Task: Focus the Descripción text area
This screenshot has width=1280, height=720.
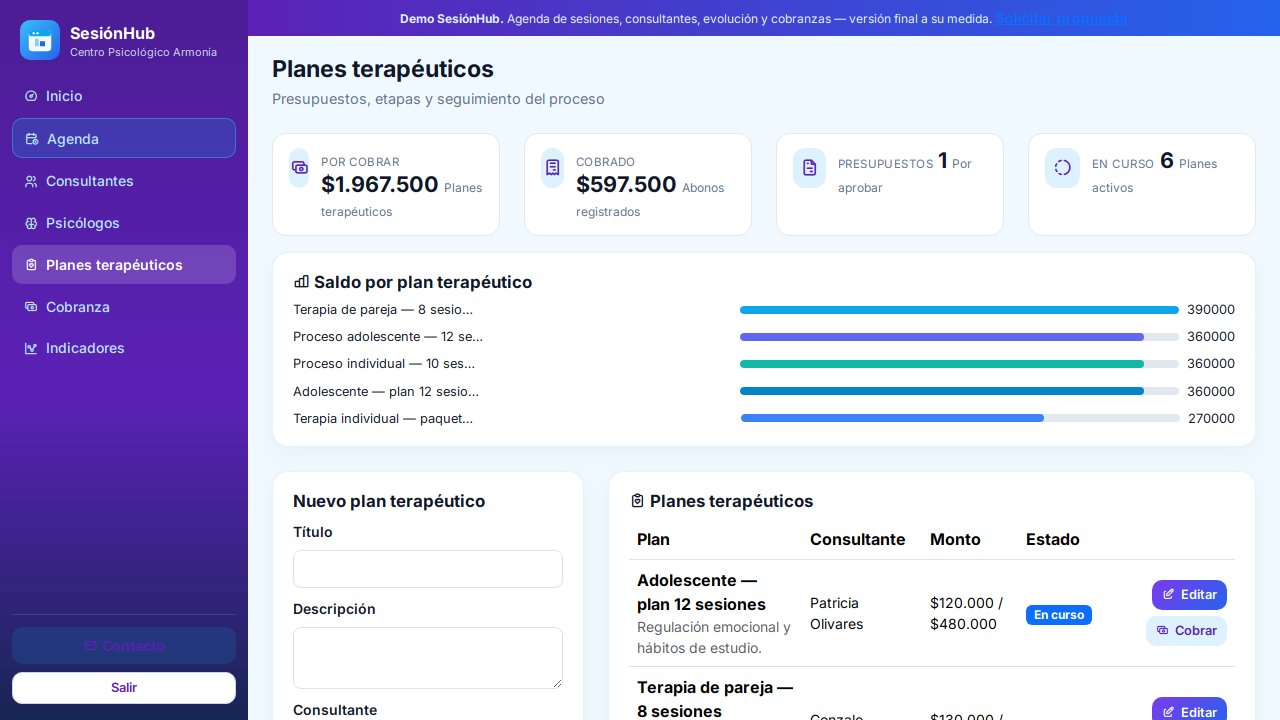Action: tap(428, 658)
